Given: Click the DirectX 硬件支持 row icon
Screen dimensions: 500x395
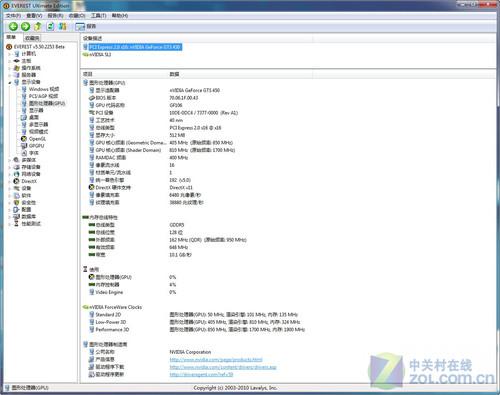Looking at the screenshot, I should pos(92,187).
